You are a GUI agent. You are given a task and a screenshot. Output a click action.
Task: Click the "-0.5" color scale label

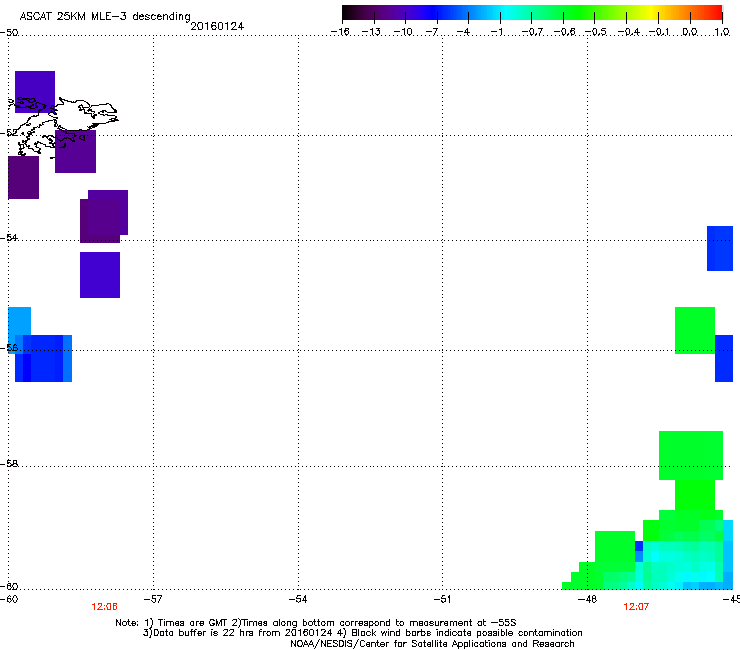pos(596,32)
